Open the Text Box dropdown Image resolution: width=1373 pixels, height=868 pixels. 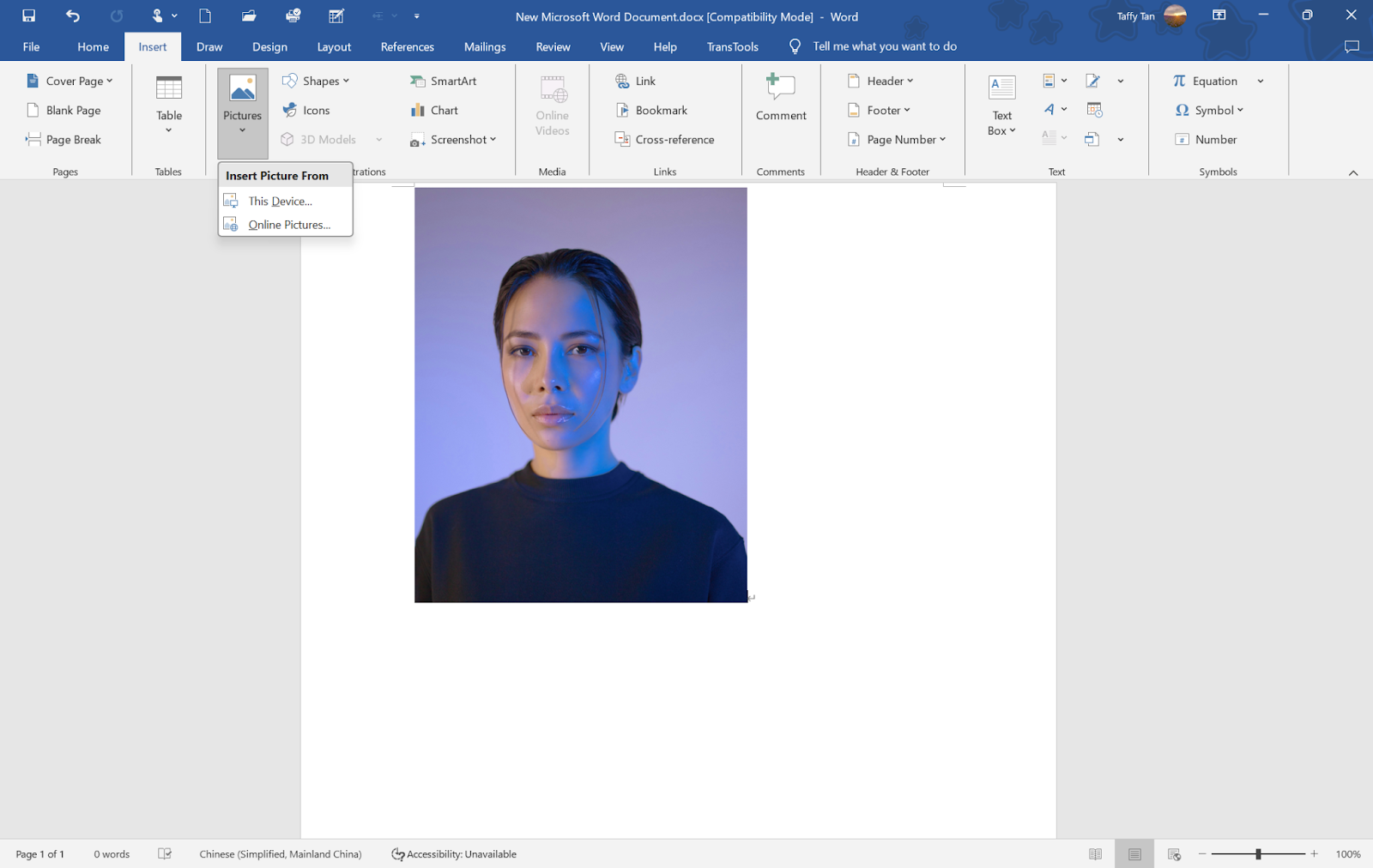[x=1001, y=105]
